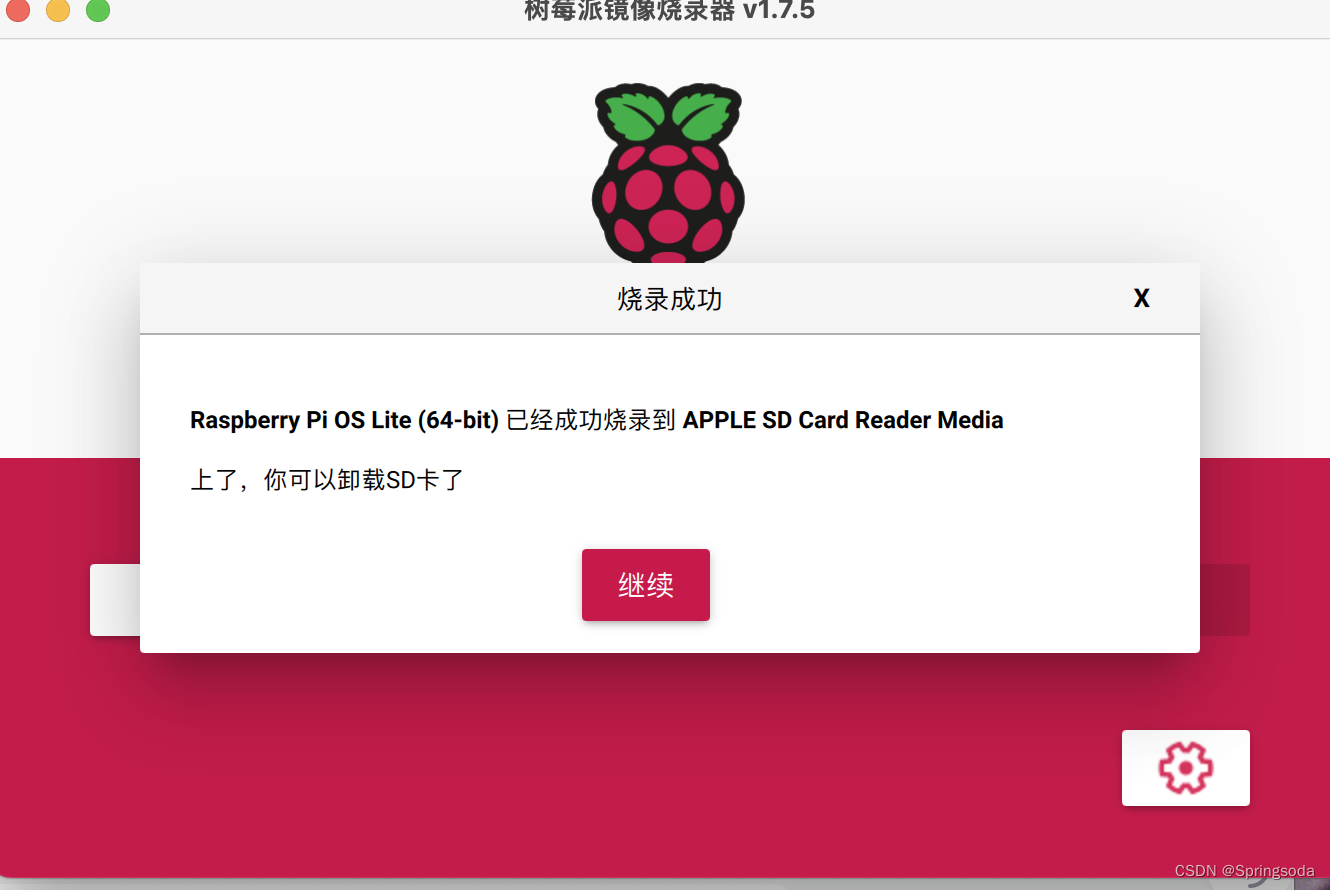Click the white button hidden behind dialog's left edge
This screenshot has height=890, width=1330.
pos(115,600)
